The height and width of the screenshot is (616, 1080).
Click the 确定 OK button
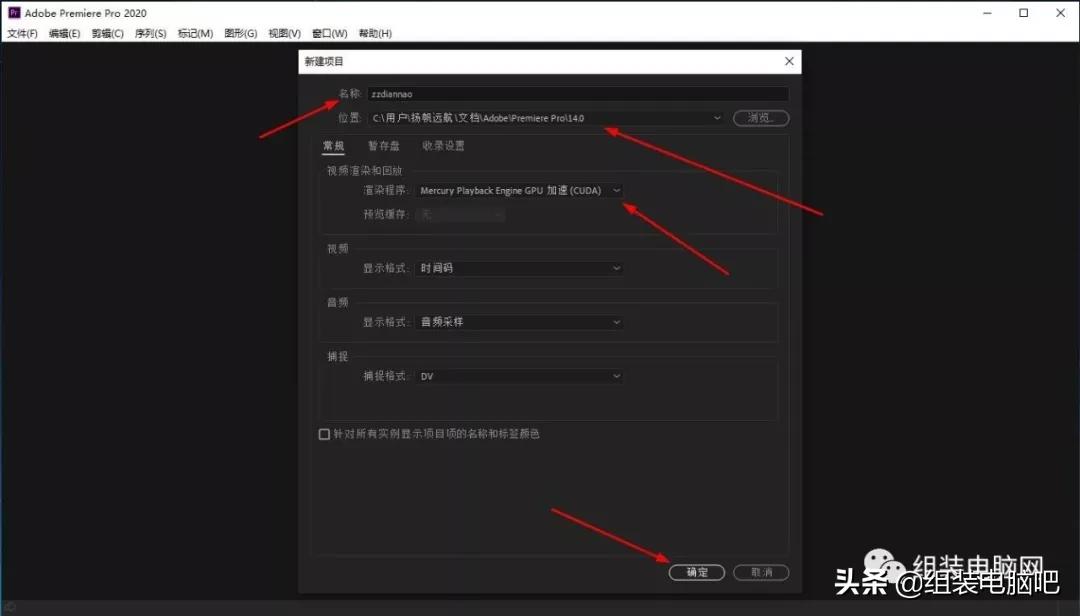[x=697, y=572]
